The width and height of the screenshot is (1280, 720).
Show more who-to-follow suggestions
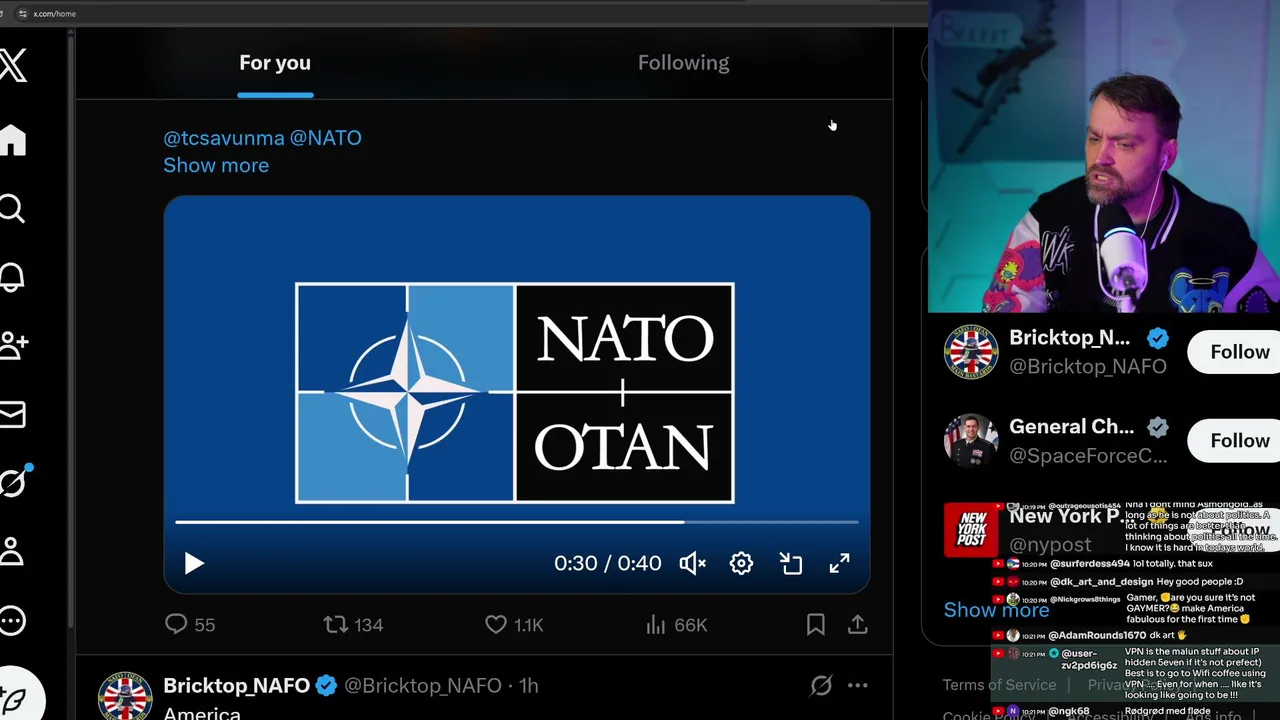click(996, 610)
